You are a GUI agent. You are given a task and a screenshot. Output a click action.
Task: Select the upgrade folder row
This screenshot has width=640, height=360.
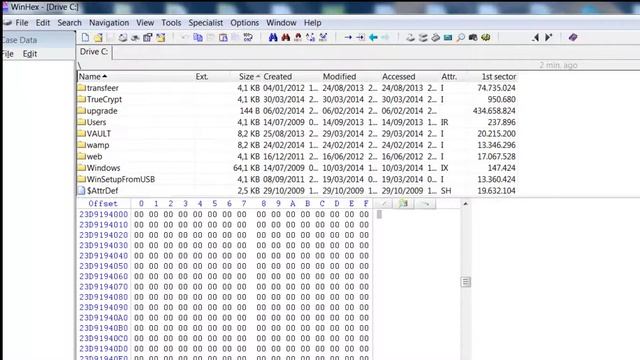[x=297, y=111]
